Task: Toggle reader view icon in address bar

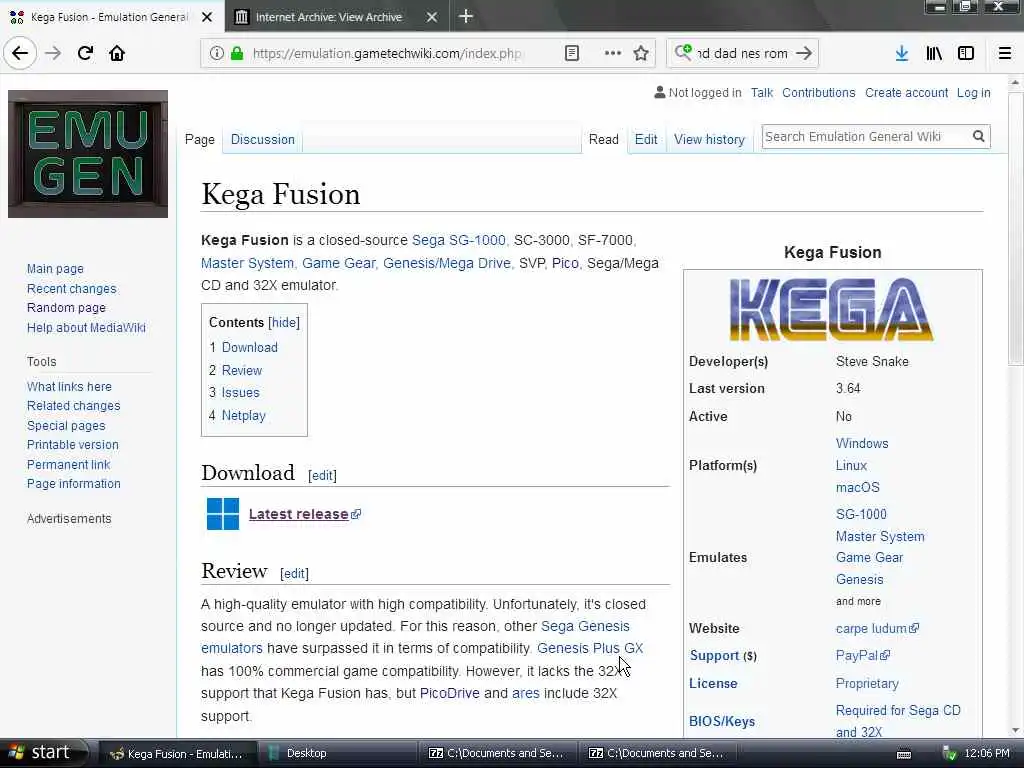Action: tap(571, 53)
